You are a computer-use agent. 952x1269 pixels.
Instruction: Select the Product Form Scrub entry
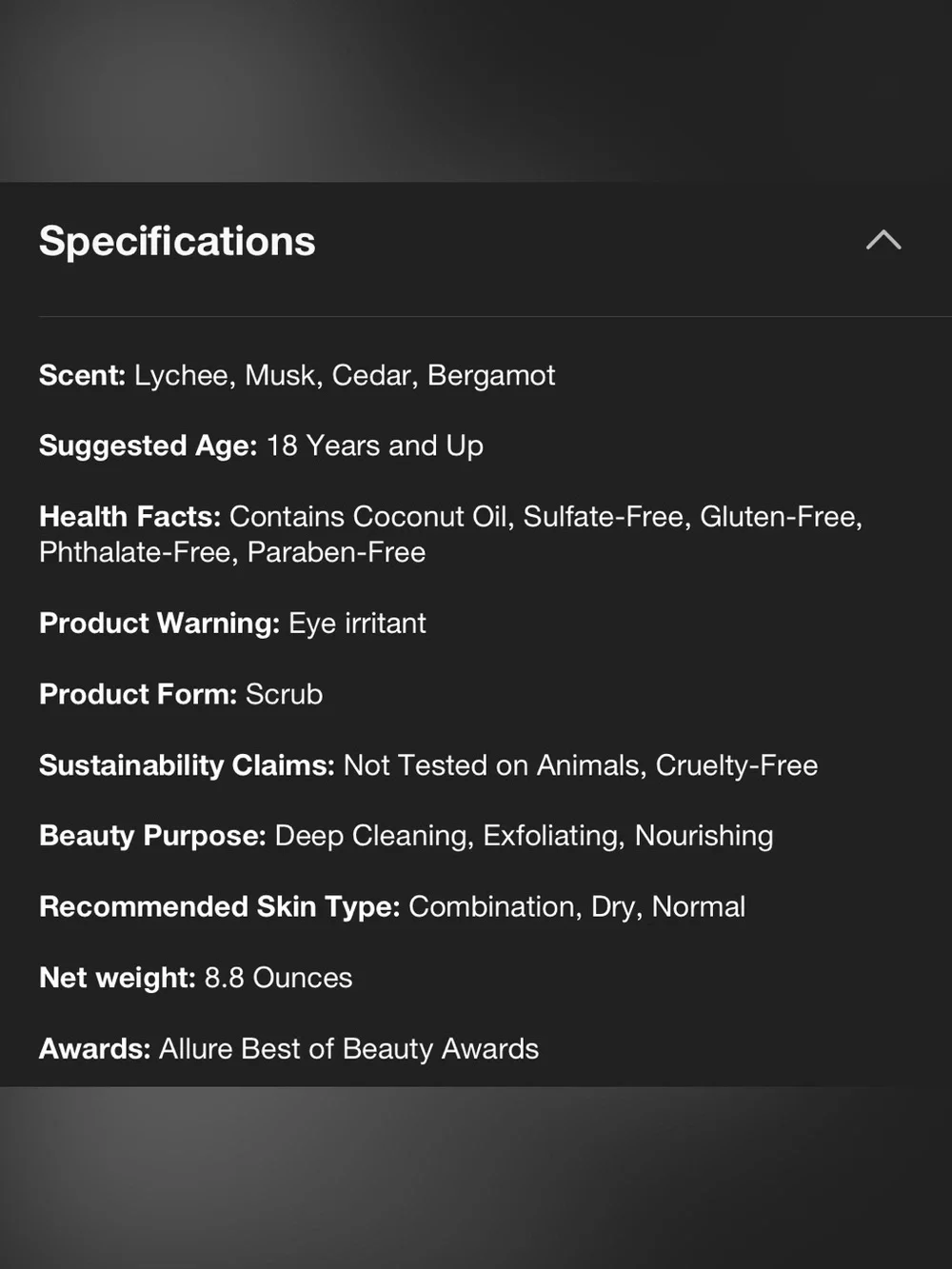pyautogui.click(x=181, y=694)
